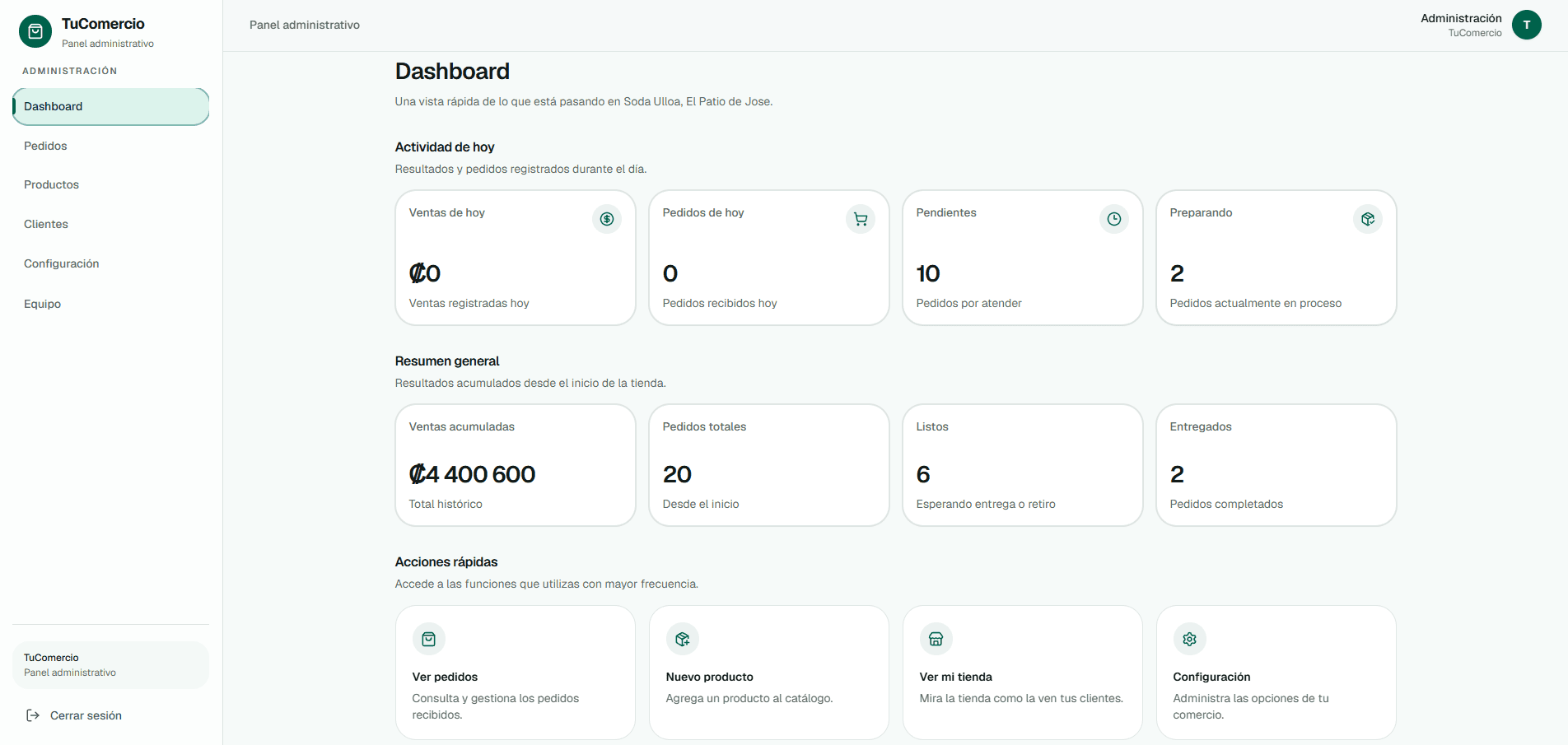
Task: Click the Resumen general heading
Action: (447, 361)
